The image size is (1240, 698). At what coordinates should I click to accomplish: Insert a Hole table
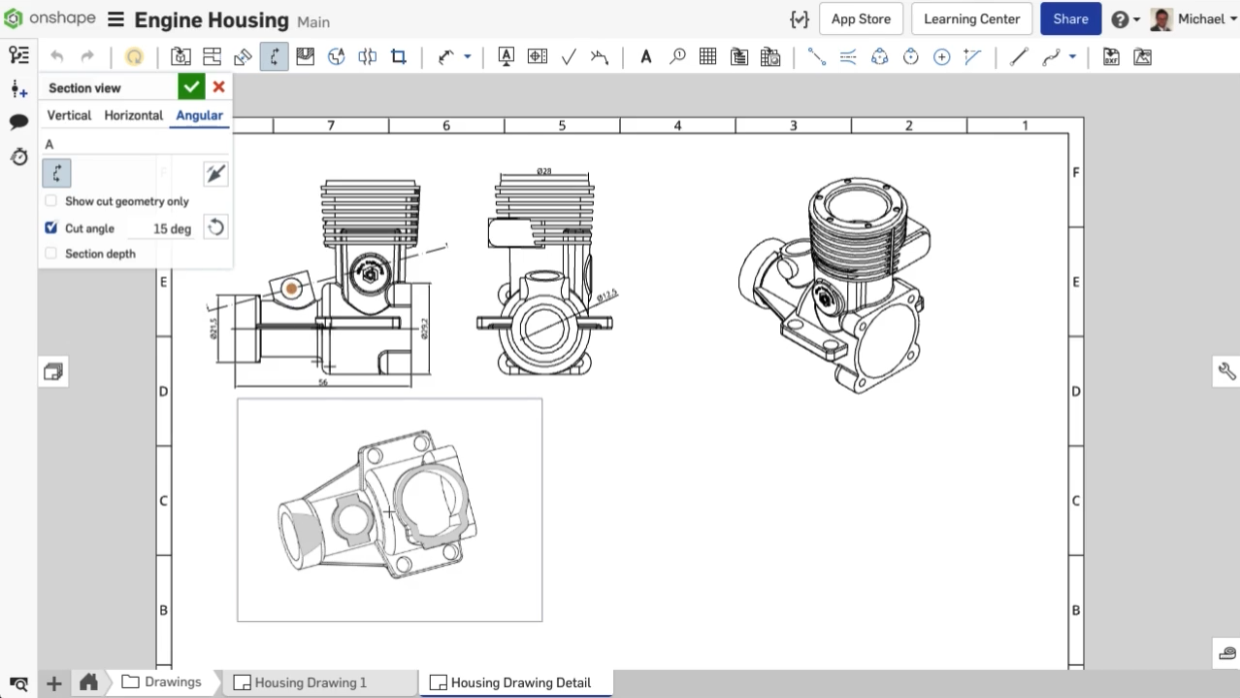coord(770,57)
